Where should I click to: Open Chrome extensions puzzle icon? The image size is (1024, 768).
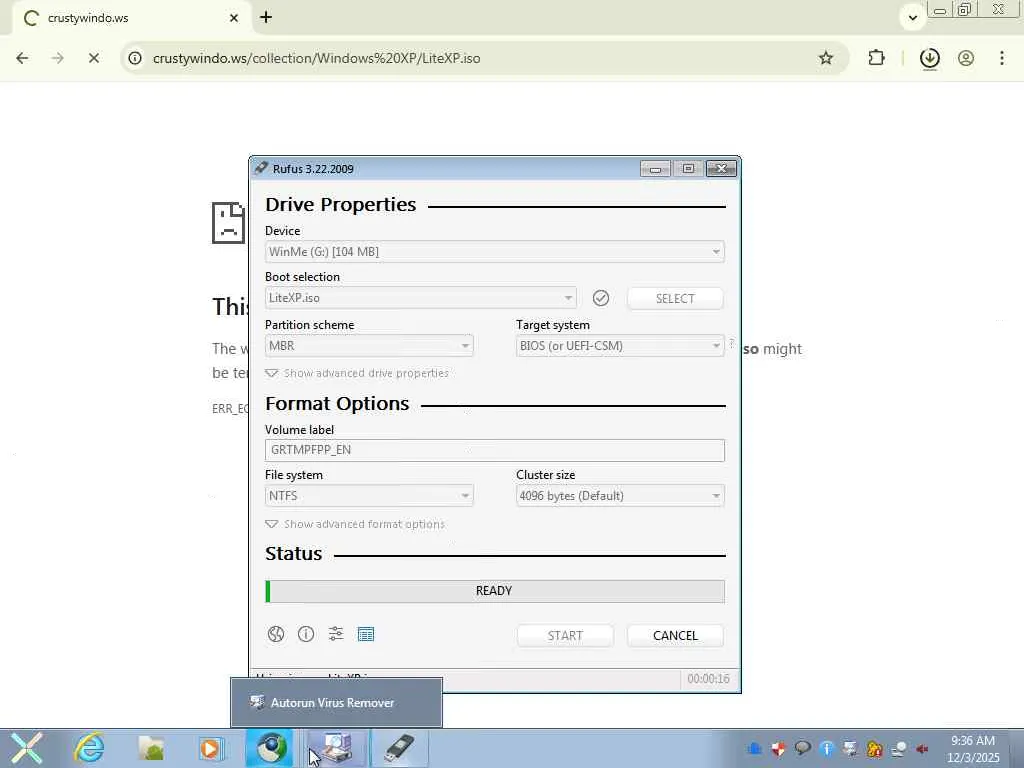(x=876, y=58)
